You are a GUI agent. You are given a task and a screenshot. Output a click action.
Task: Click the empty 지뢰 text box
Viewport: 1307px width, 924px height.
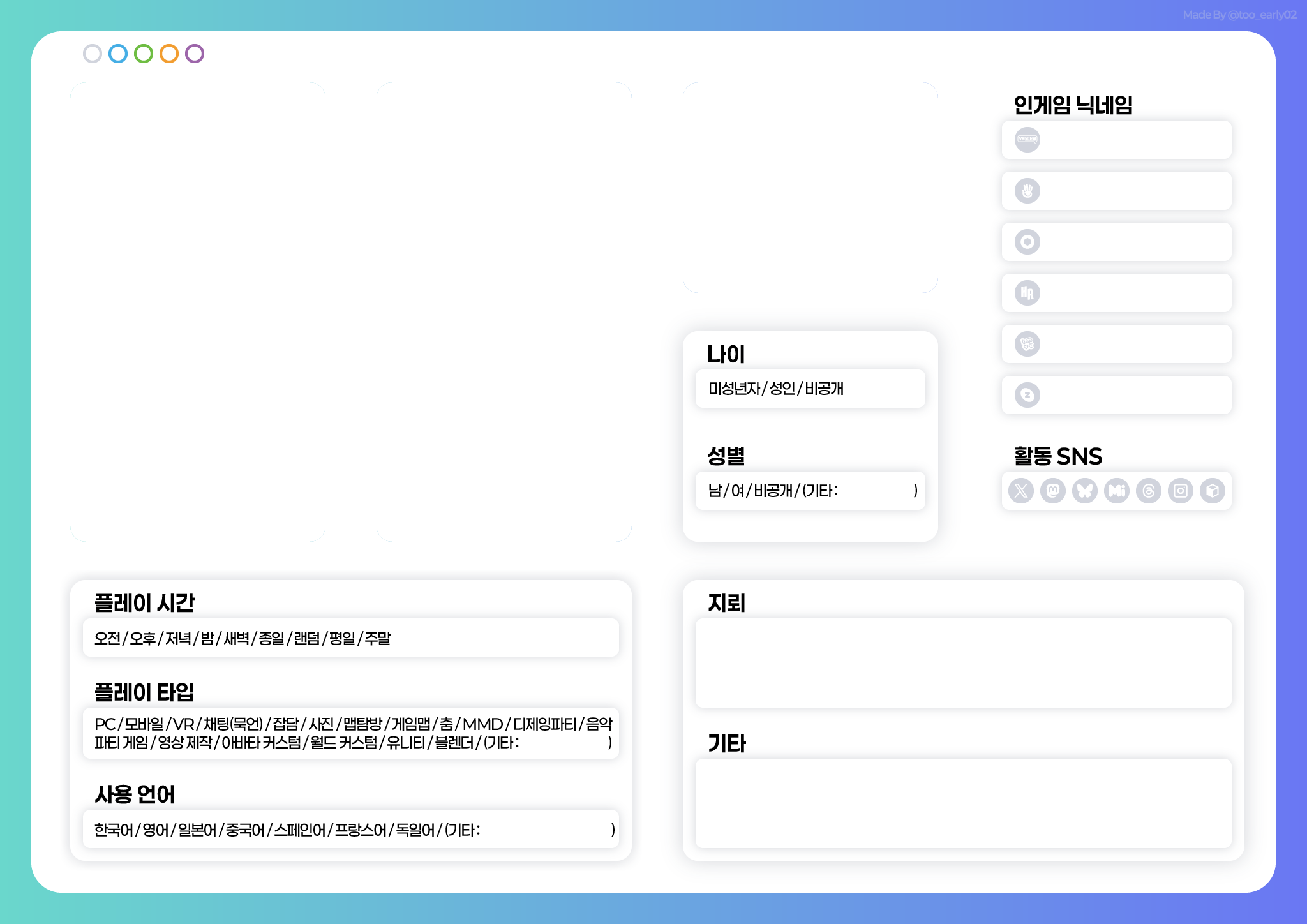963,663
